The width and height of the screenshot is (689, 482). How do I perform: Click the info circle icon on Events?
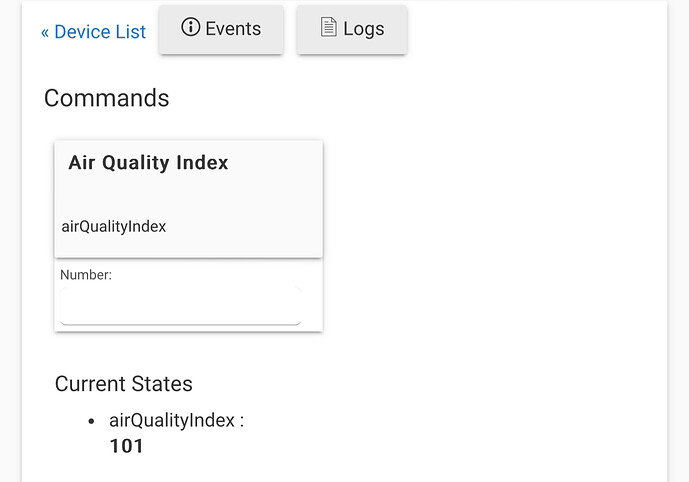tap(190, 27)
